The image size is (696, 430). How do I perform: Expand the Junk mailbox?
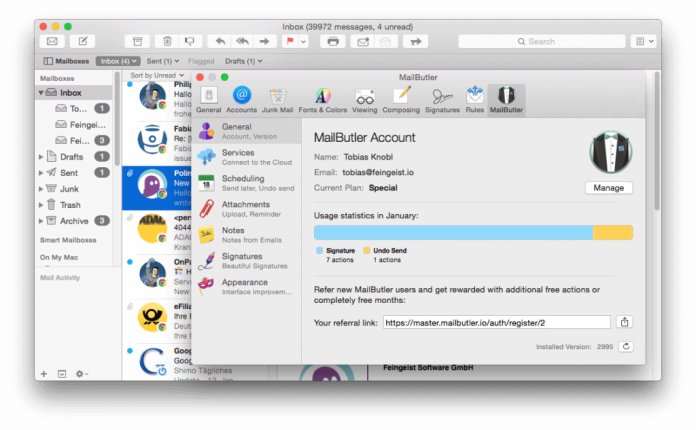coord(41,189)
